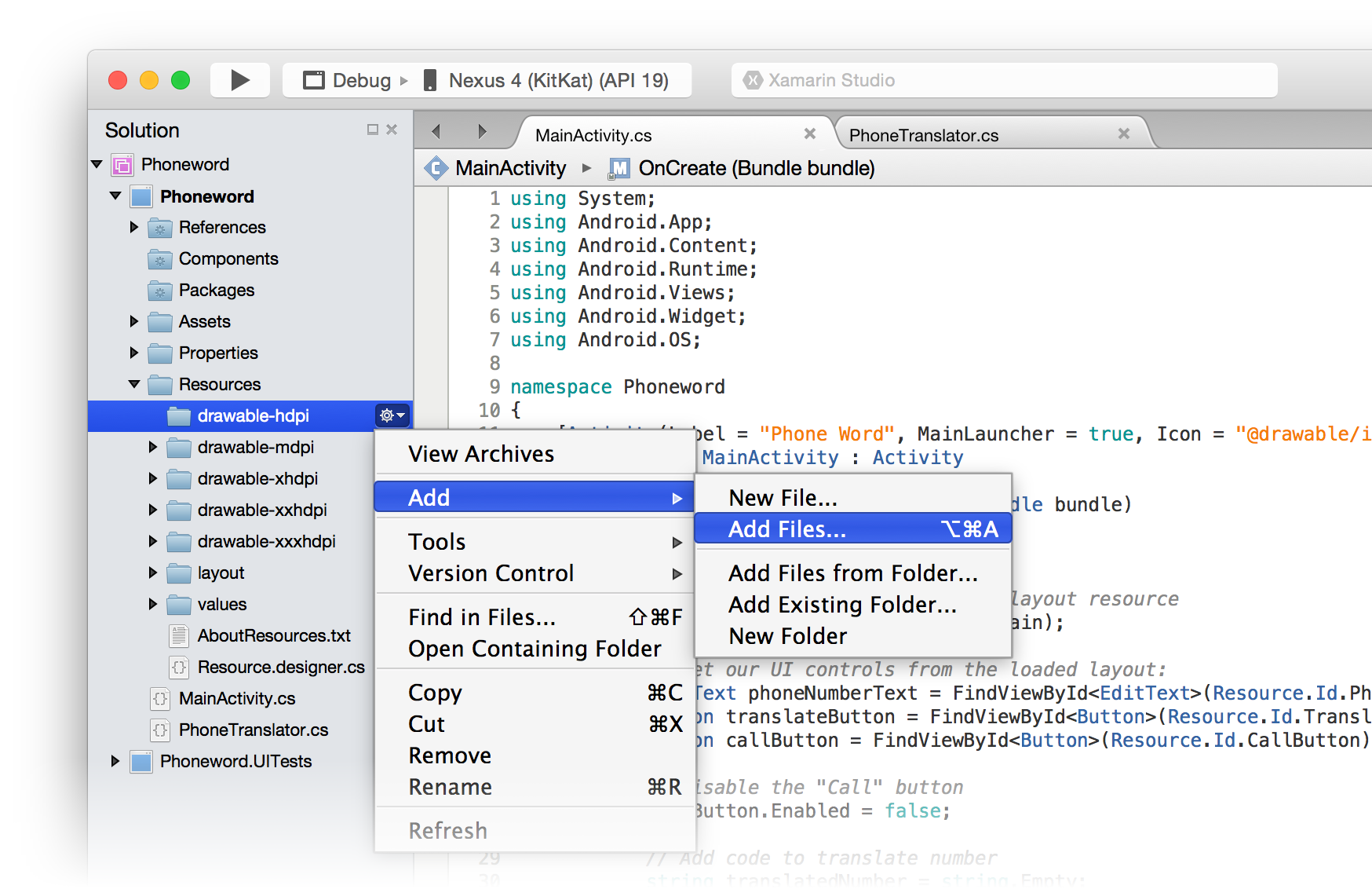
Task: Click the Xamarin Studio search field
Action: 1005,80
